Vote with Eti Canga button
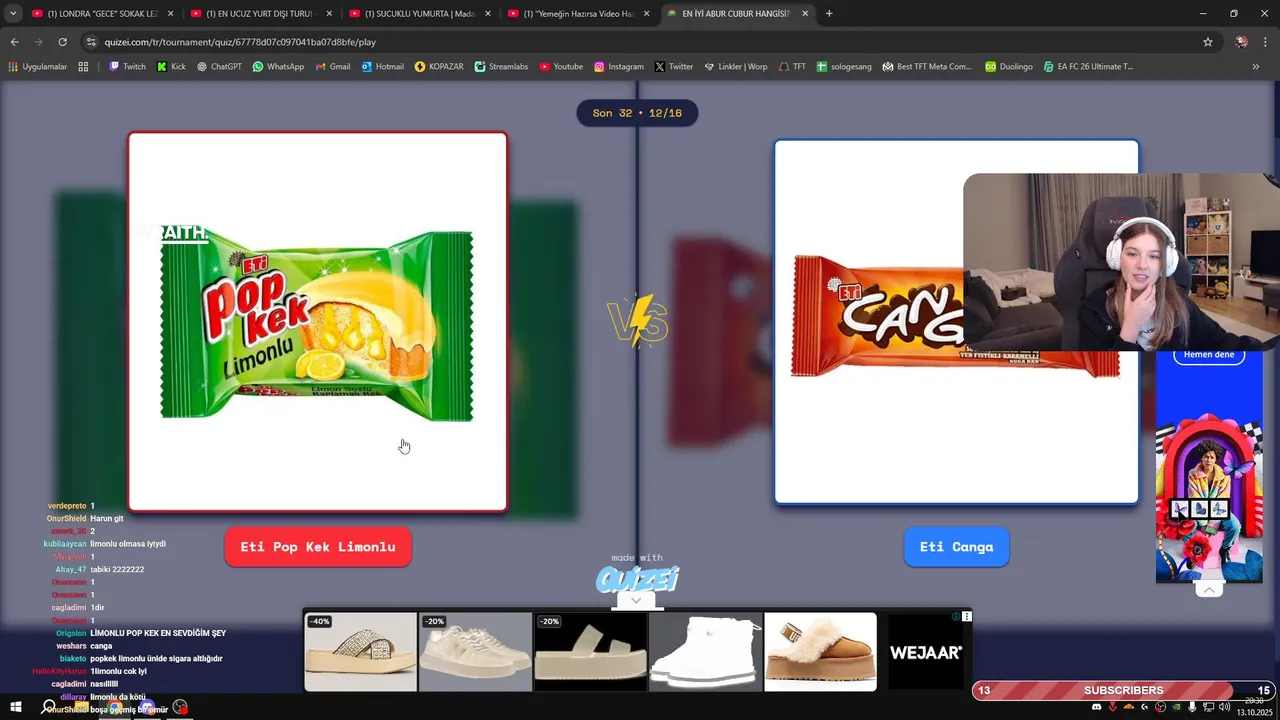Image resolution: width=1280 pixels, height=720 pixels. pos(956,547)
